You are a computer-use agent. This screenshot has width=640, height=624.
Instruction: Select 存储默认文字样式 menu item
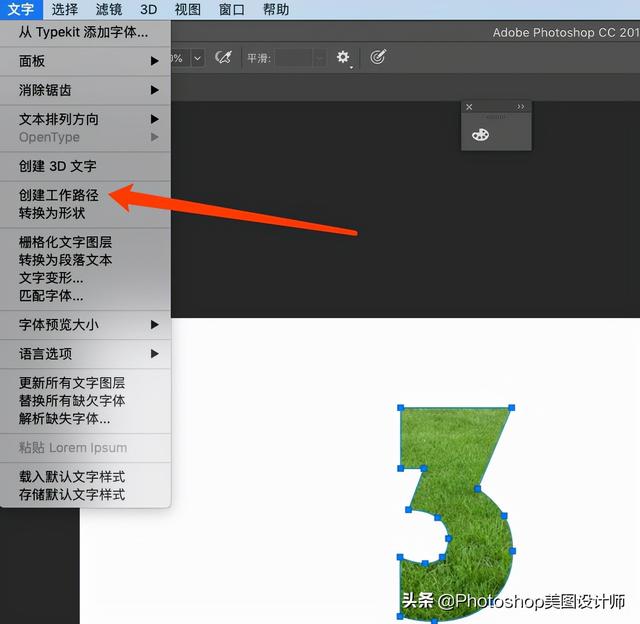85,495
